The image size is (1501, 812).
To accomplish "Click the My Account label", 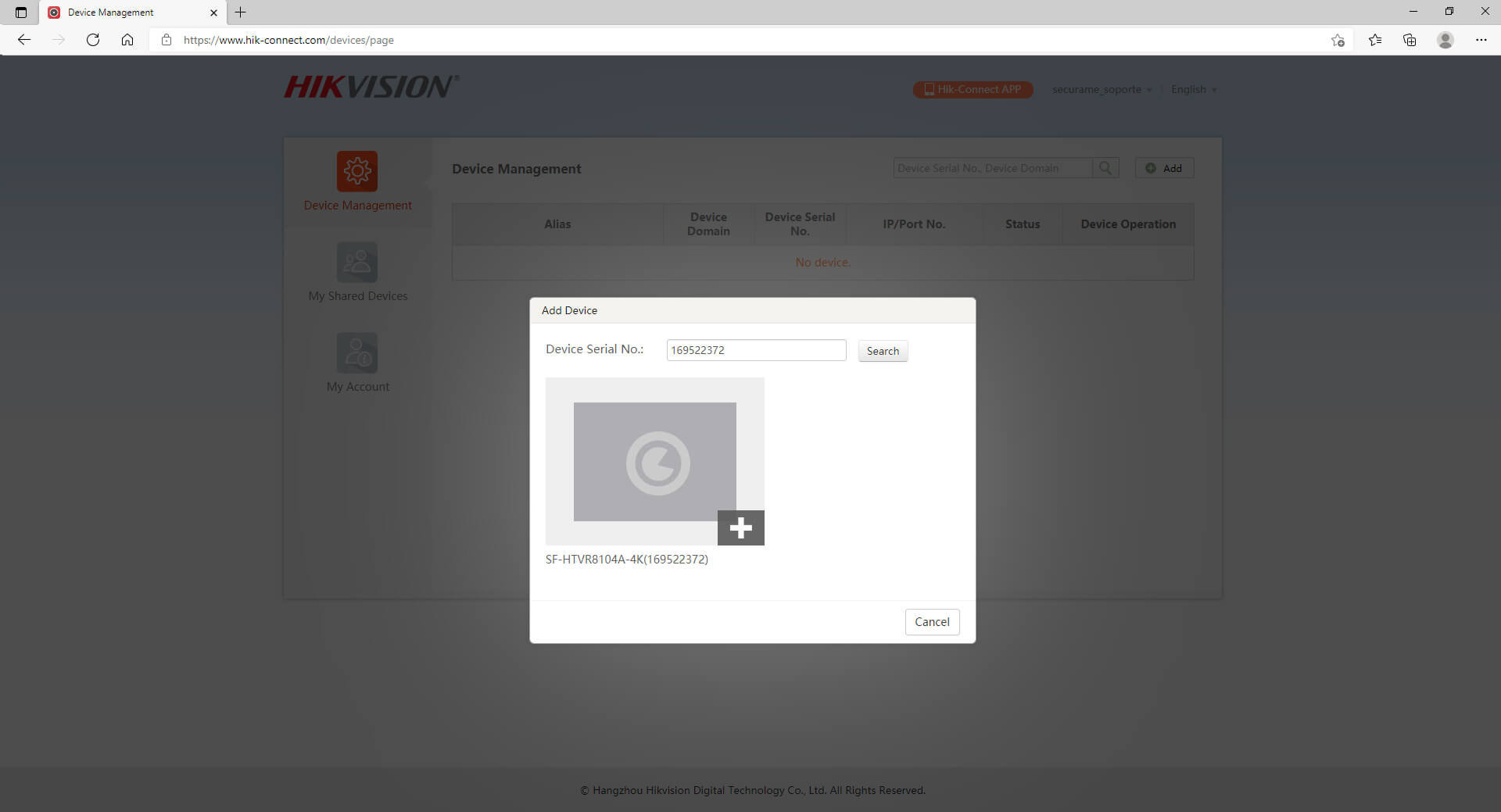I will tap(357, 387).
